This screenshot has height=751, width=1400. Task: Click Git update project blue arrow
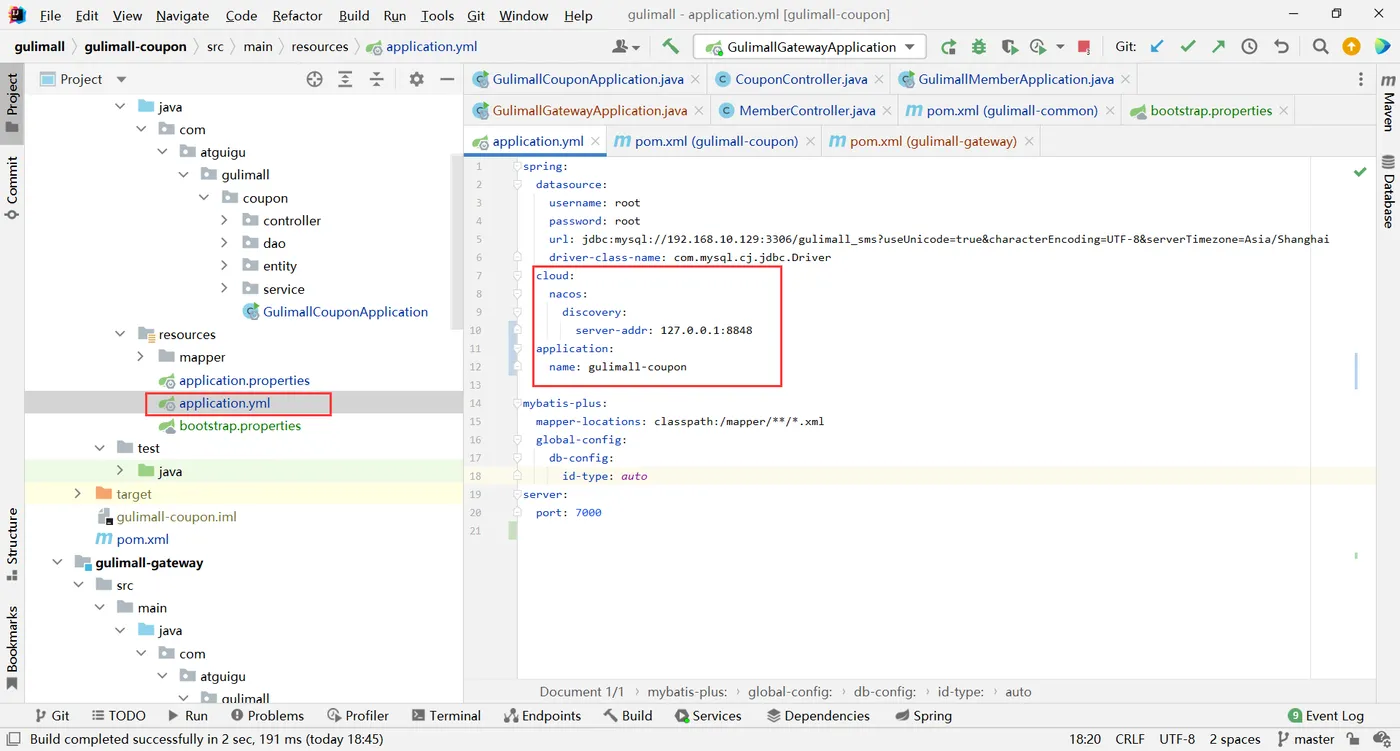point(1157,47)
